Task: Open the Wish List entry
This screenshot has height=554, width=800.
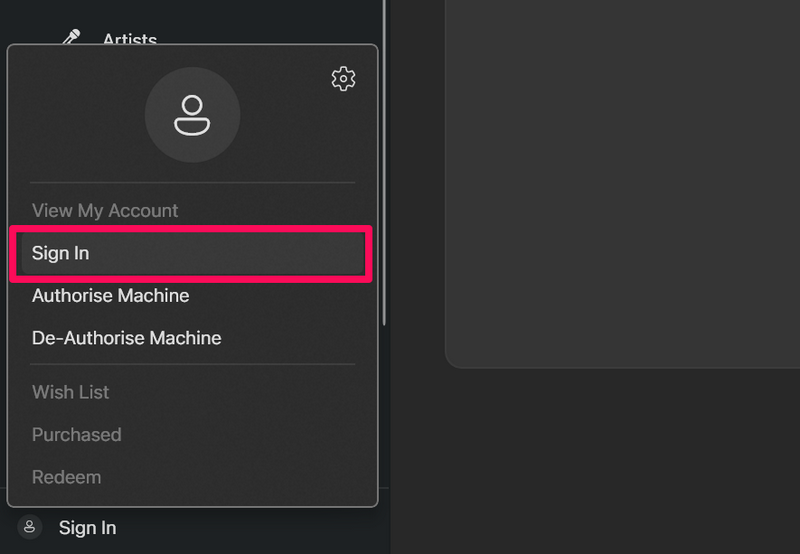Action: [71, 392]
